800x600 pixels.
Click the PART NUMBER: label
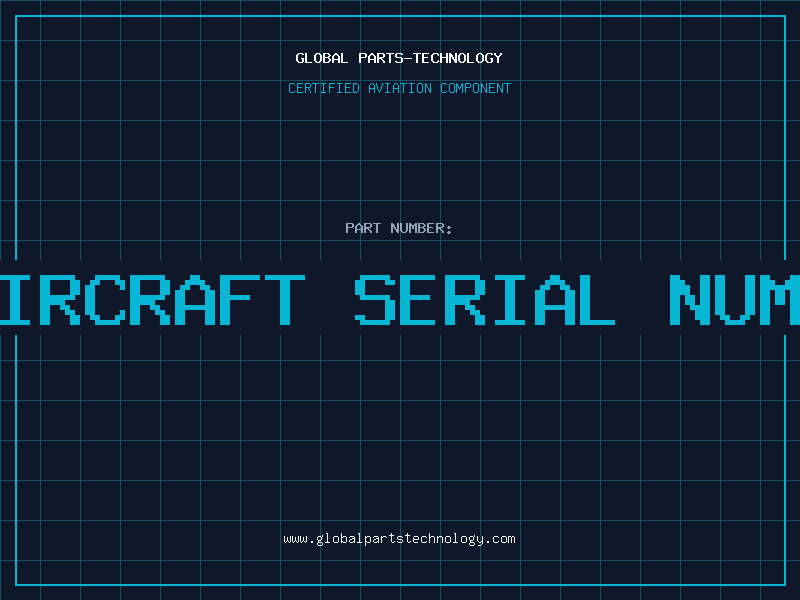[399, 228]
